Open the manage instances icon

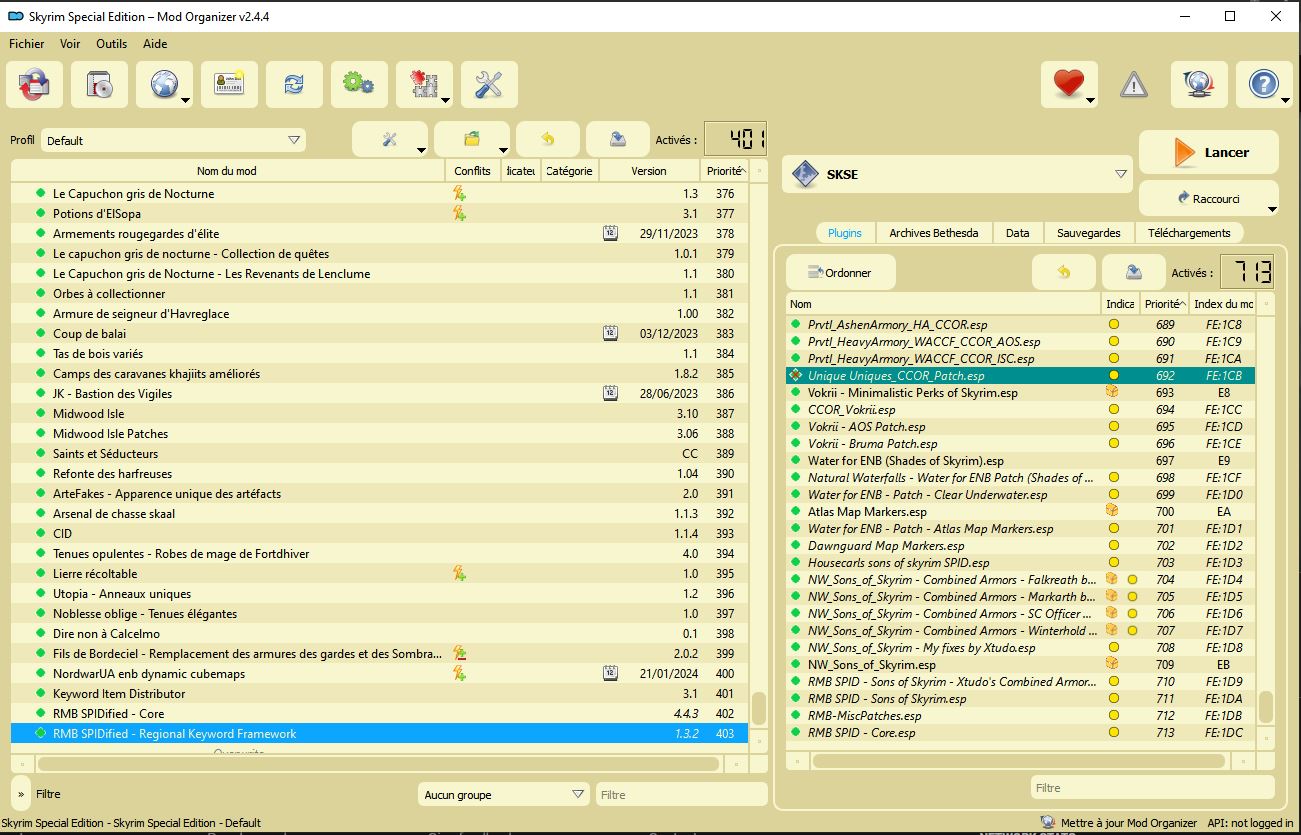tap(34, 85)
